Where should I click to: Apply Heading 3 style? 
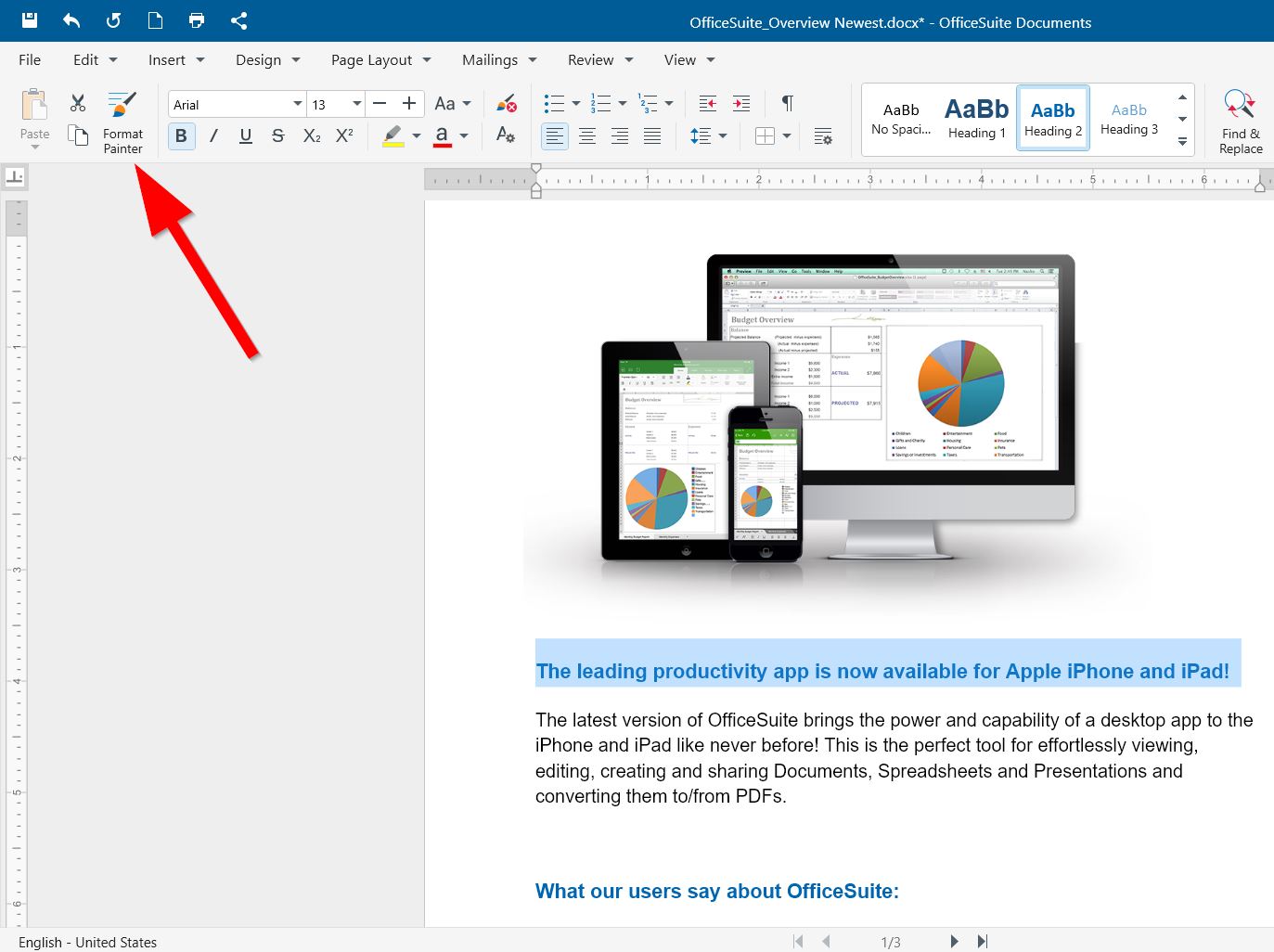click(1129, 120)
